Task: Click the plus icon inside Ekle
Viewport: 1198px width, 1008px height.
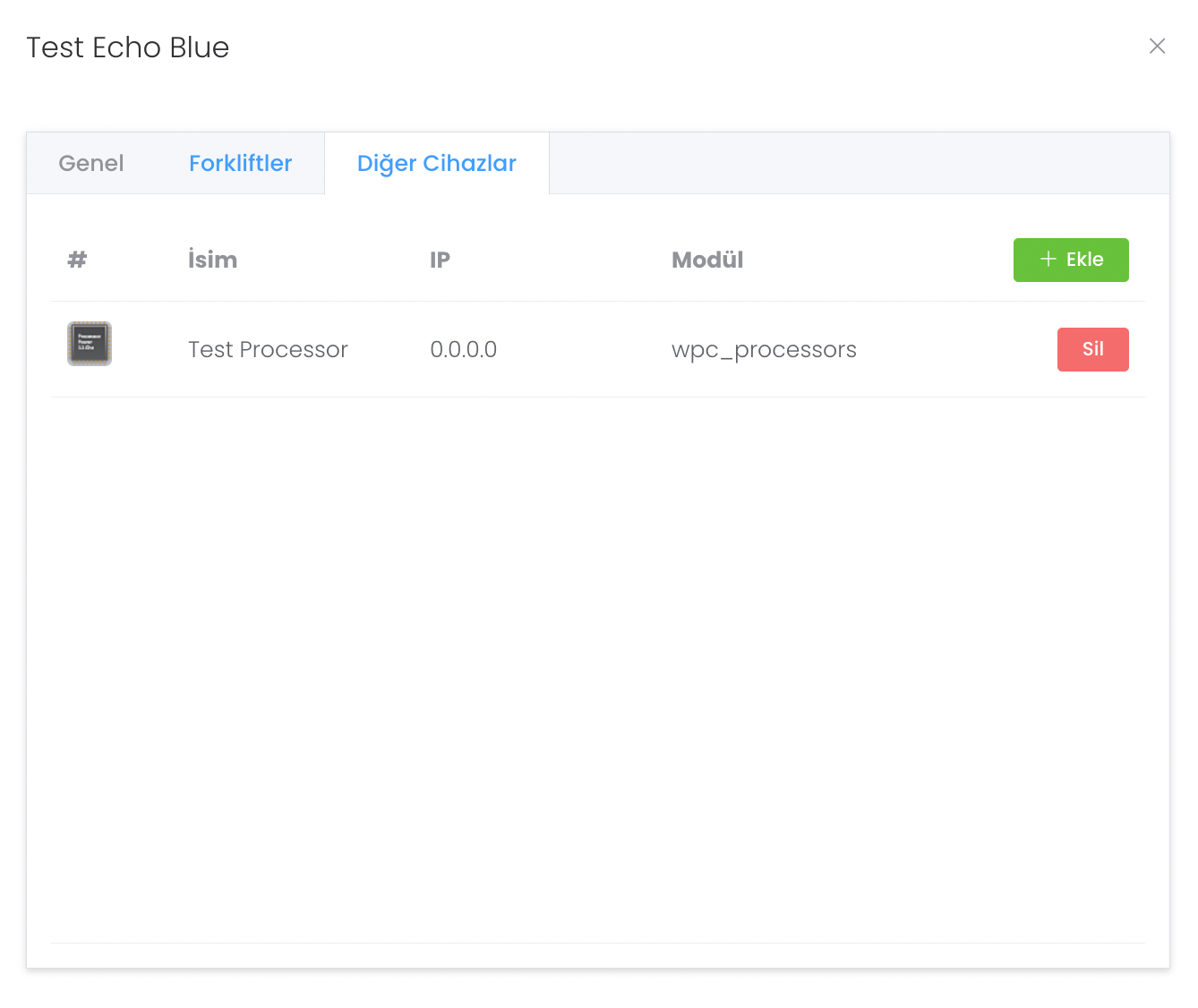Action: click(x=1048, y=260)
